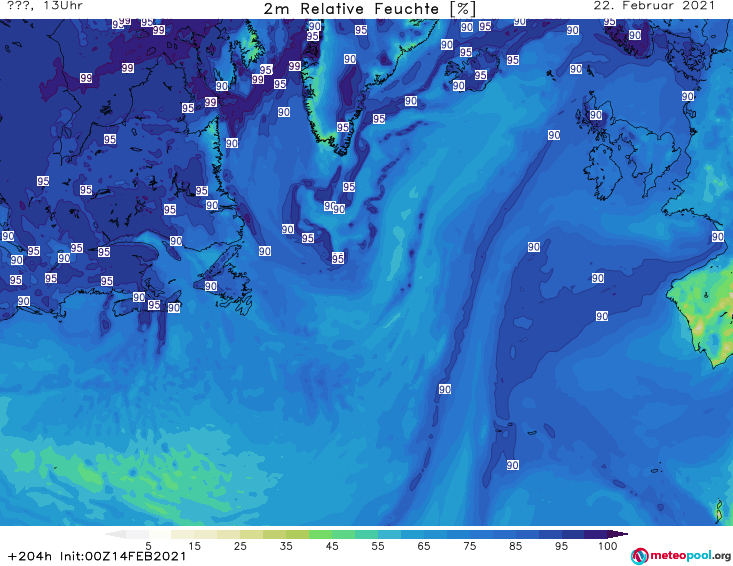The image size is (733, 566).
Task: Click the '75' tick on the color scale
Action: pyautogui.click(x=470, y=545)
